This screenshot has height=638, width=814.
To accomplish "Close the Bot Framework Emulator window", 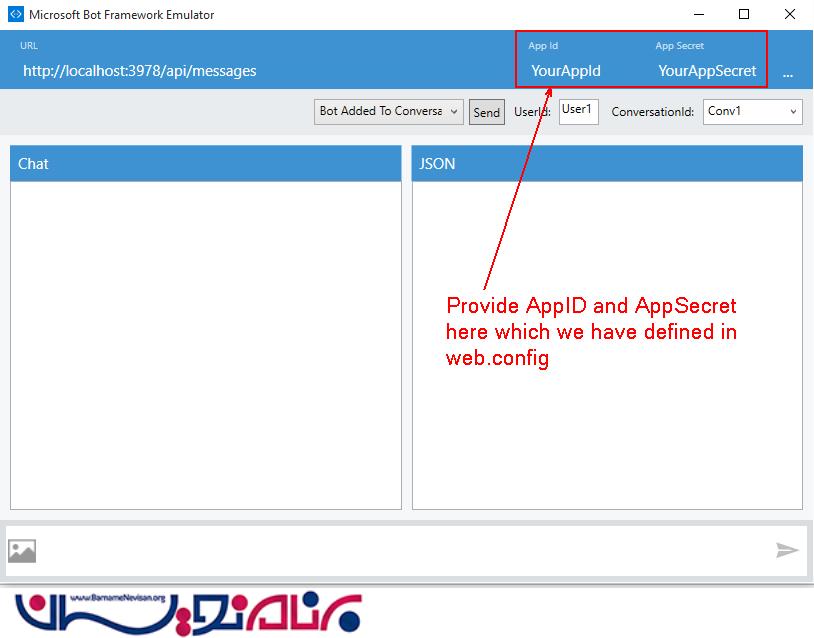I will (790, 14).
